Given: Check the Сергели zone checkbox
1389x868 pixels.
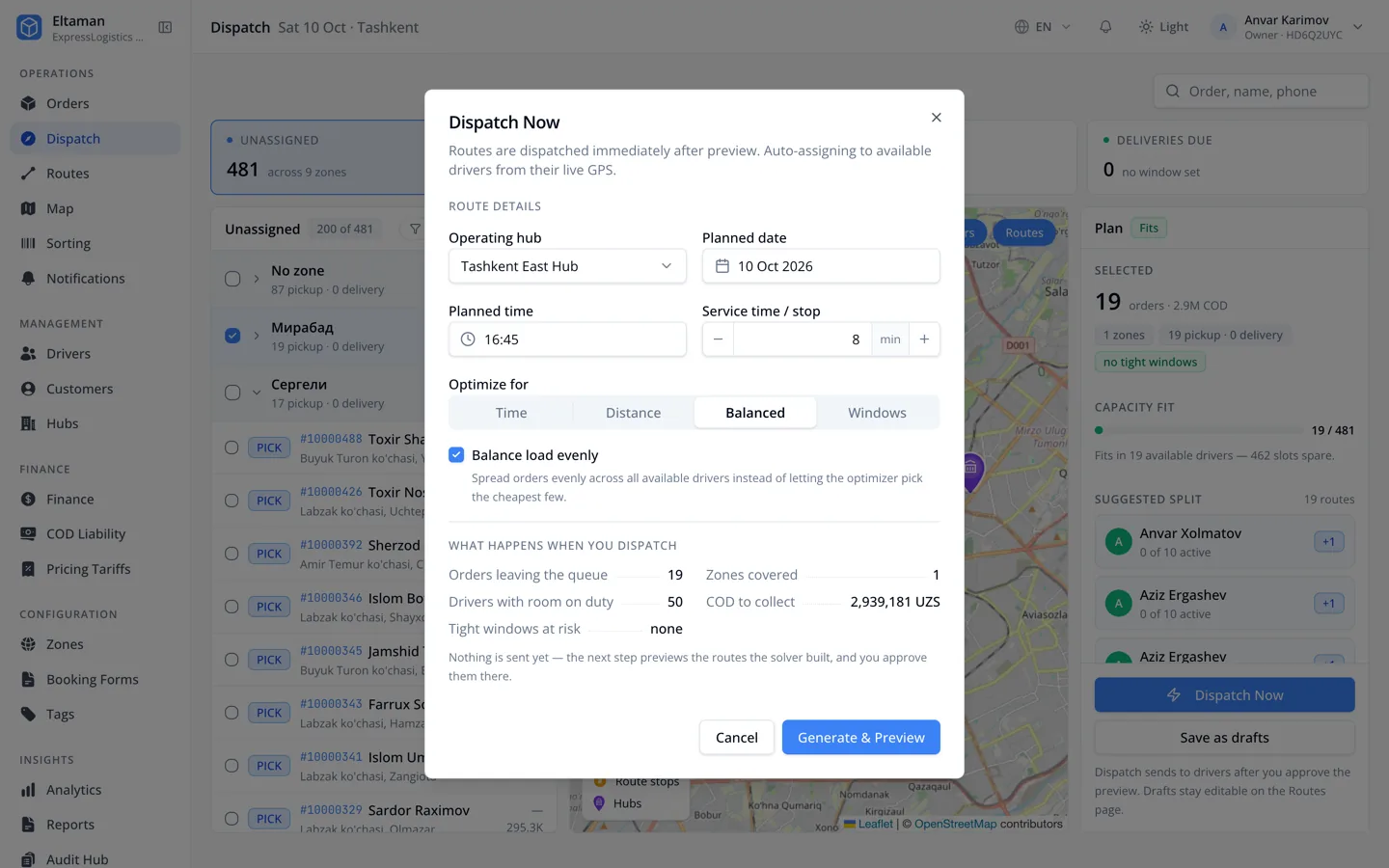Looking at the screenshot, I should pos(232,393).
